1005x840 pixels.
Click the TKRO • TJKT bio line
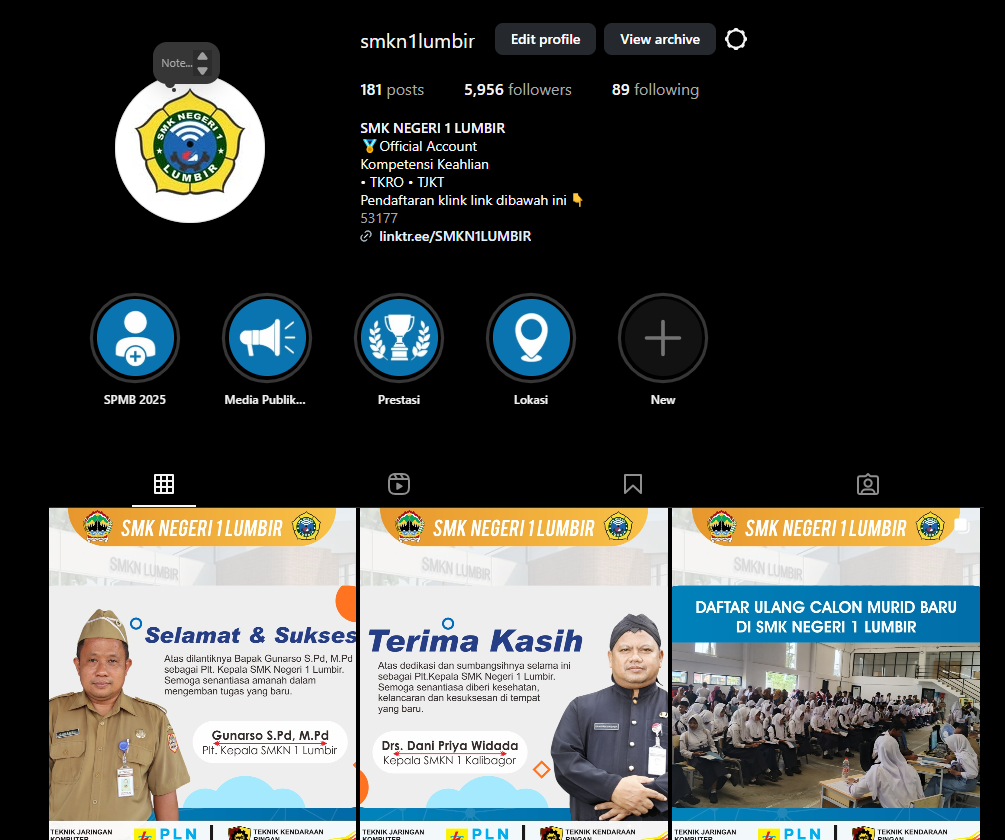pos(402,182)
